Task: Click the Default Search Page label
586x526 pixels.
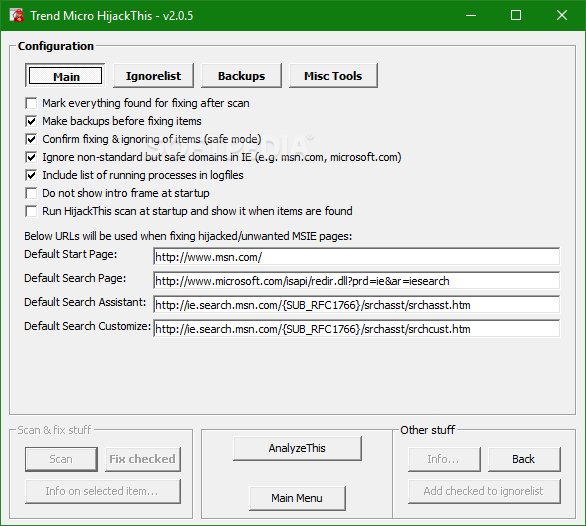Action: coord(75,278)
